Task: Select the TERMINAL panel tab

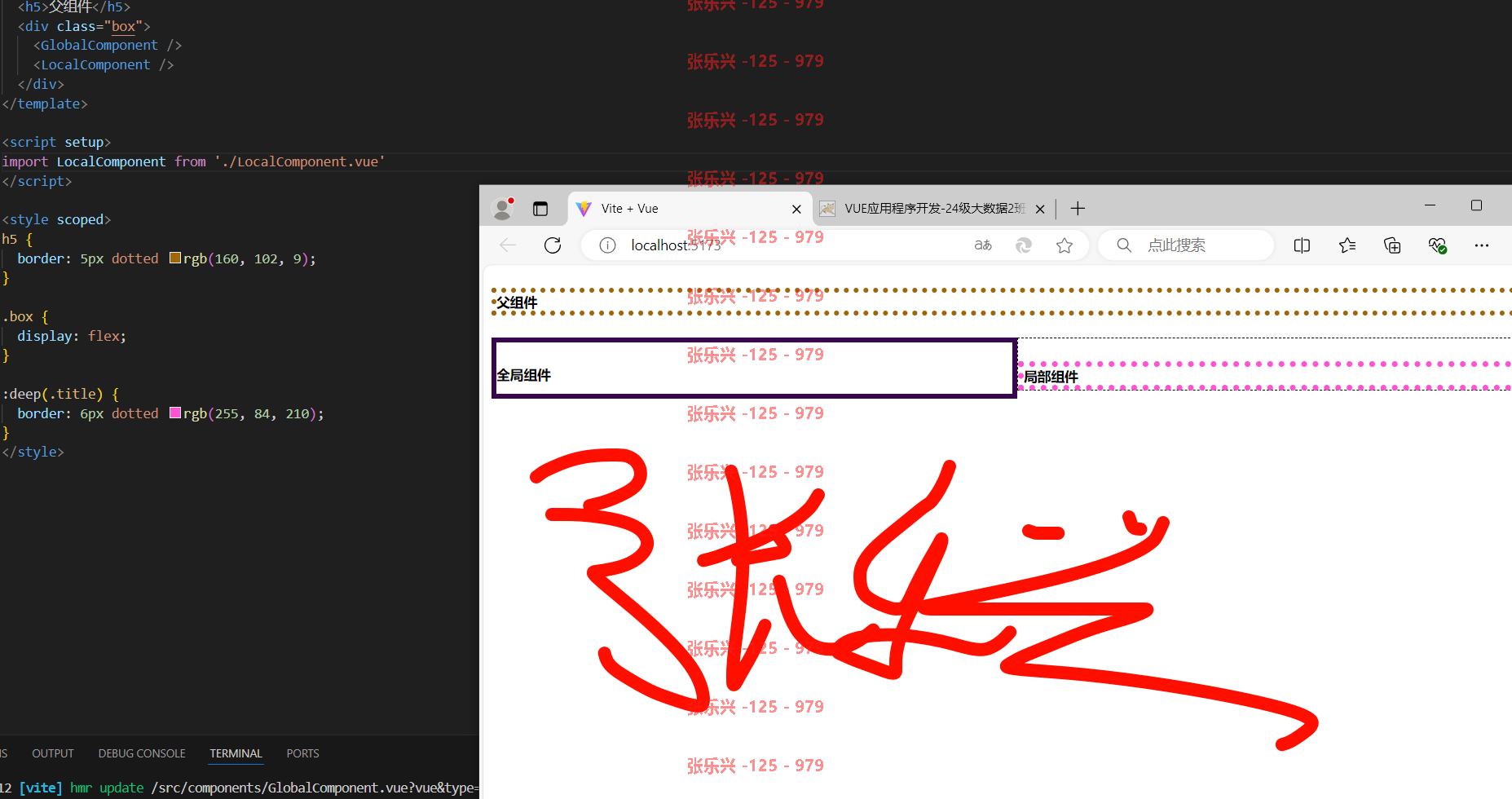Action: pyautogui.click(x=236, y=753)
